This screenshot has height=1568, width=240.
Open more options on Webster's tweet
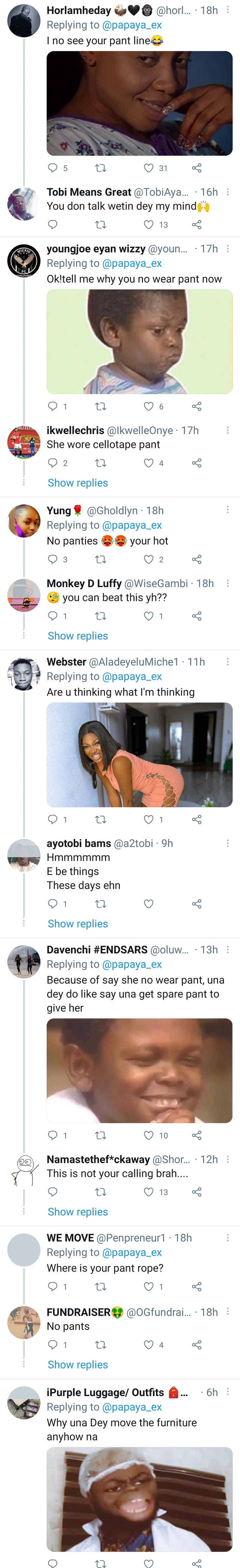pyautogui.click(x=228, y=662)
